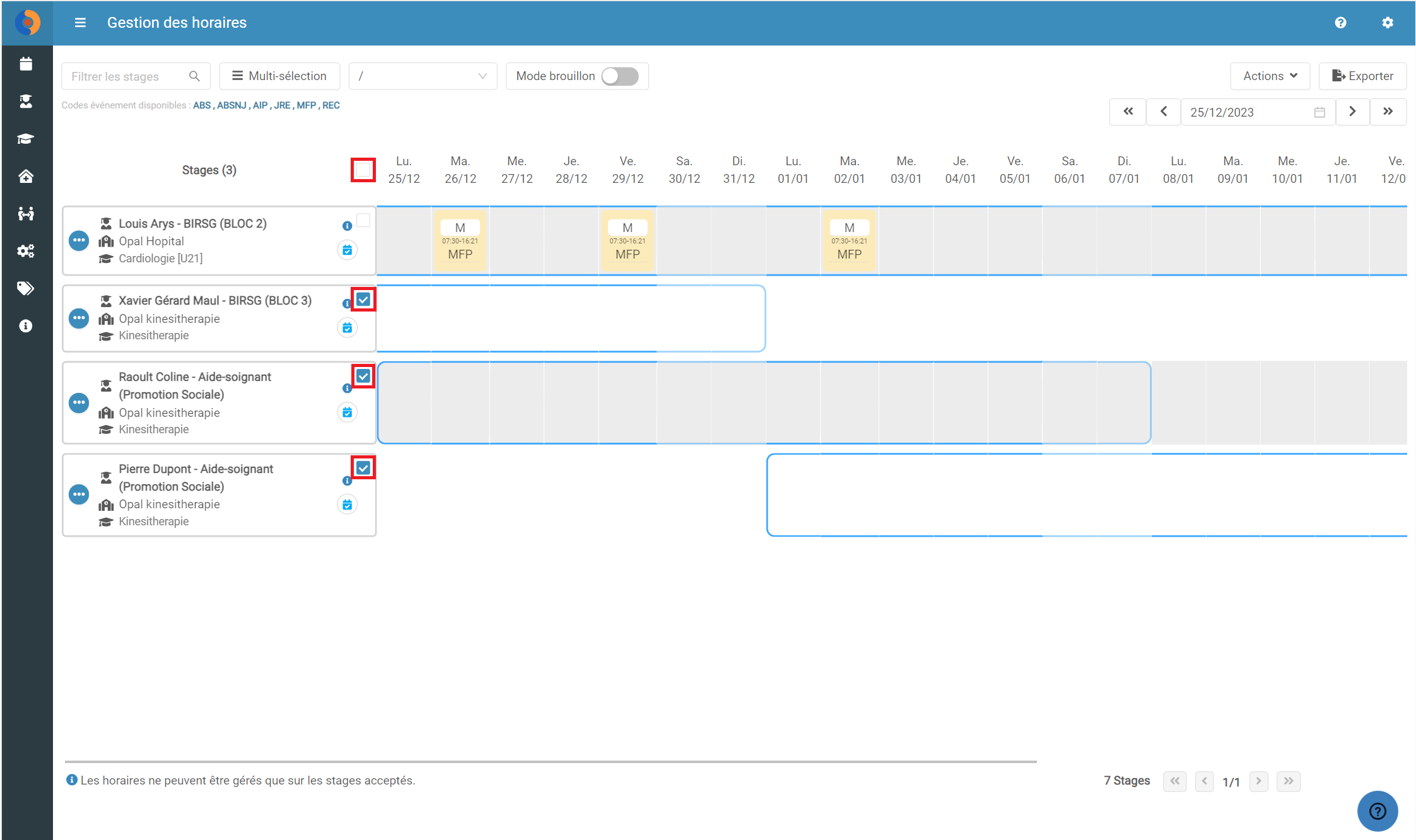Go to the next stages page
This screenshot has height=840, width=1416.
pyautogui.click(x=1259, y=781)
